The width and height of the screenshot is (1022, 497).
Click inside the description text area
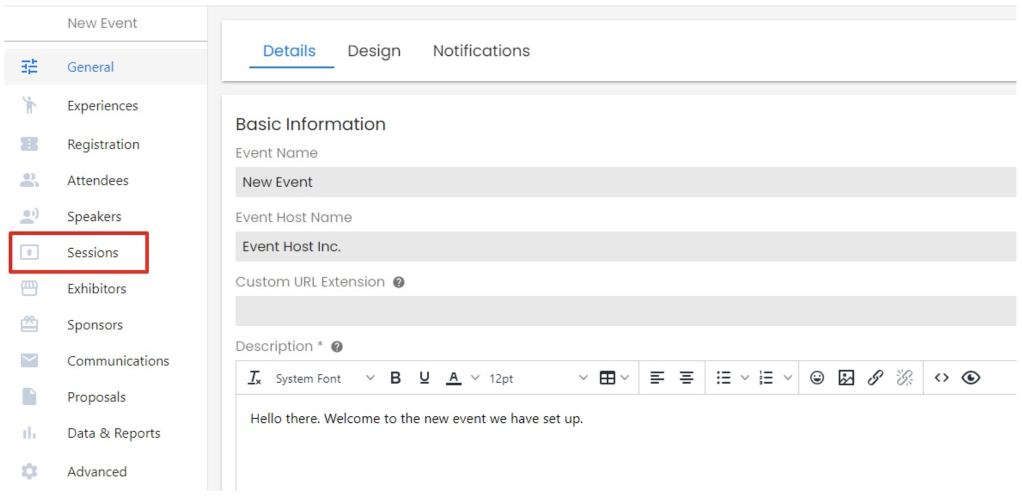pyautogui.click(x=626, y=443)
